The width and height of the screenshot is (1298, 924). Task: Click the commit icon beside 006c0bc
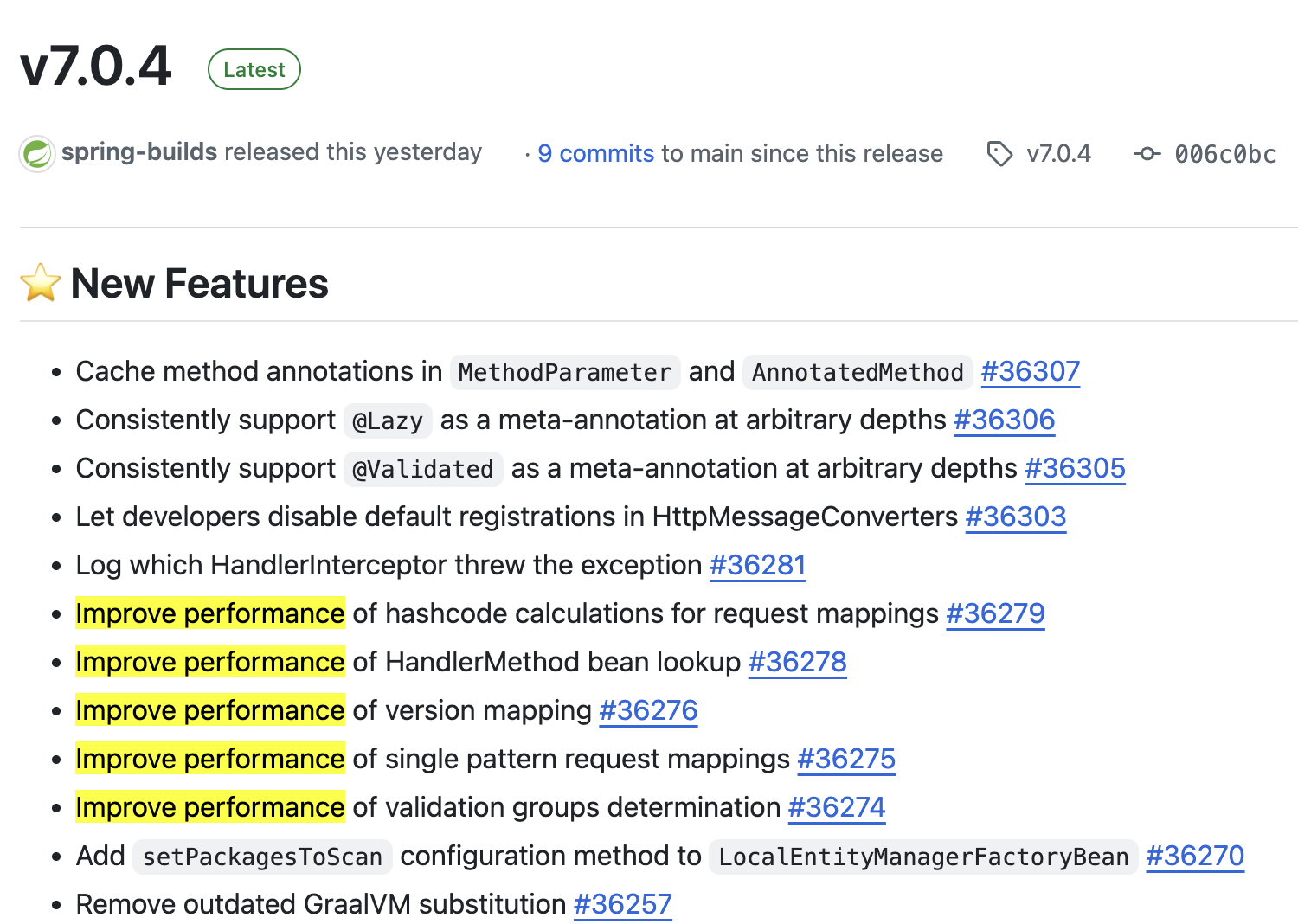tap(1147, 154)
